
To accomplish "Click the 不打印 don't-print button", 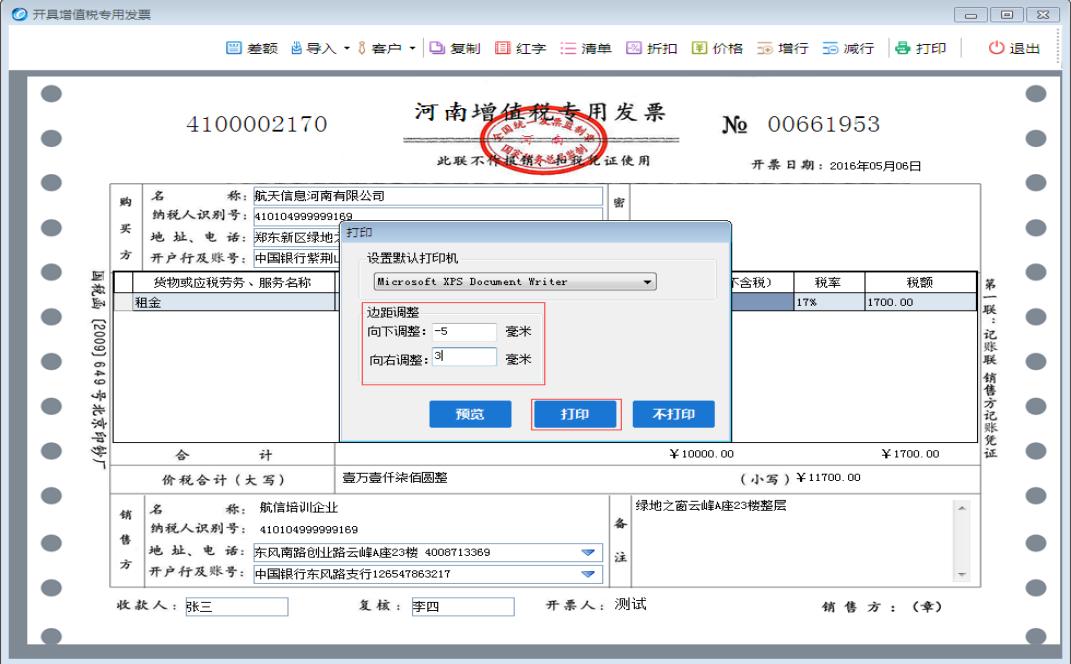I will pyautogui.click(x=675, y=414).
